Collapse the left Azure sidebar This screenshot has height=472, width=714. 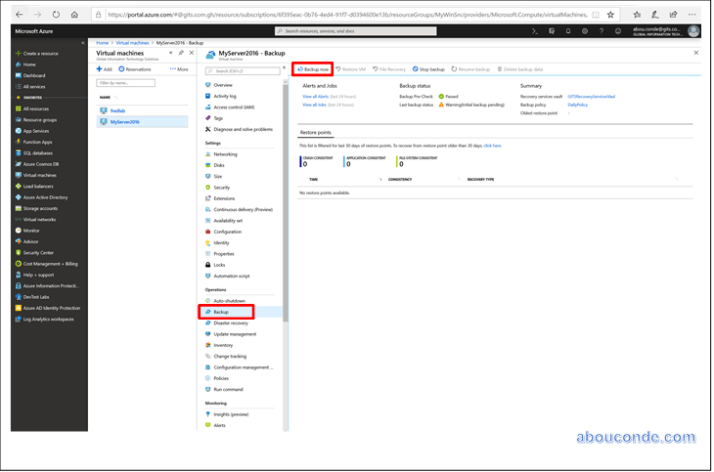pyautogui.click(x=84, y=43)
